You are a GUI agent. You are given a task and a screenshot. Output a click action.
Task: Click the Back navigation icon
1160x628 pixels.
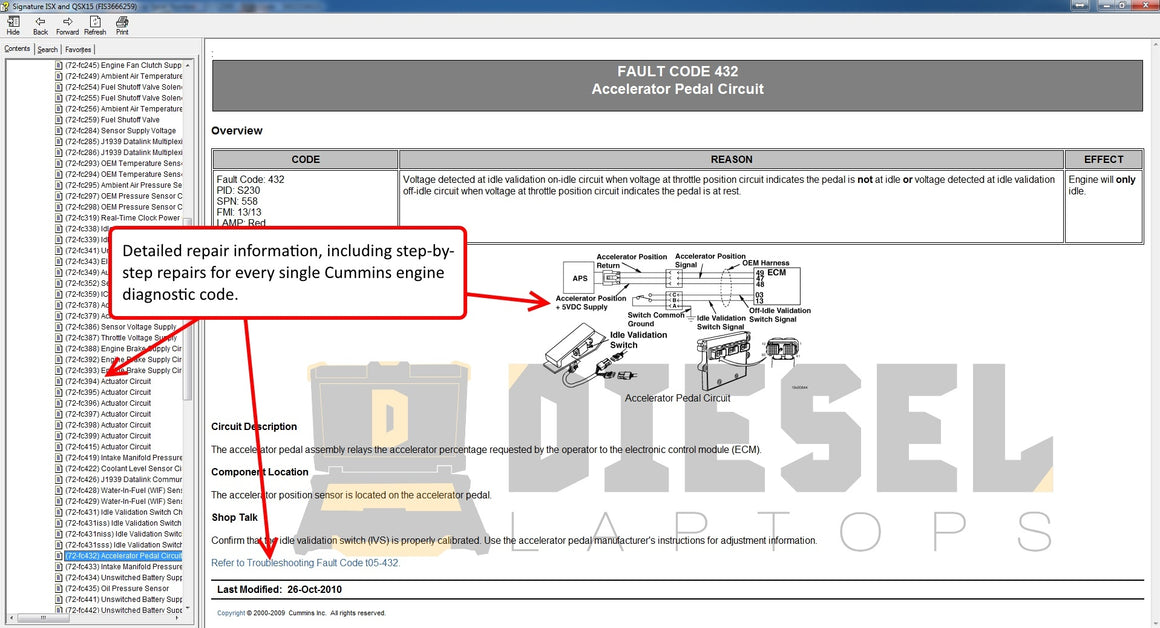point(40,25)
